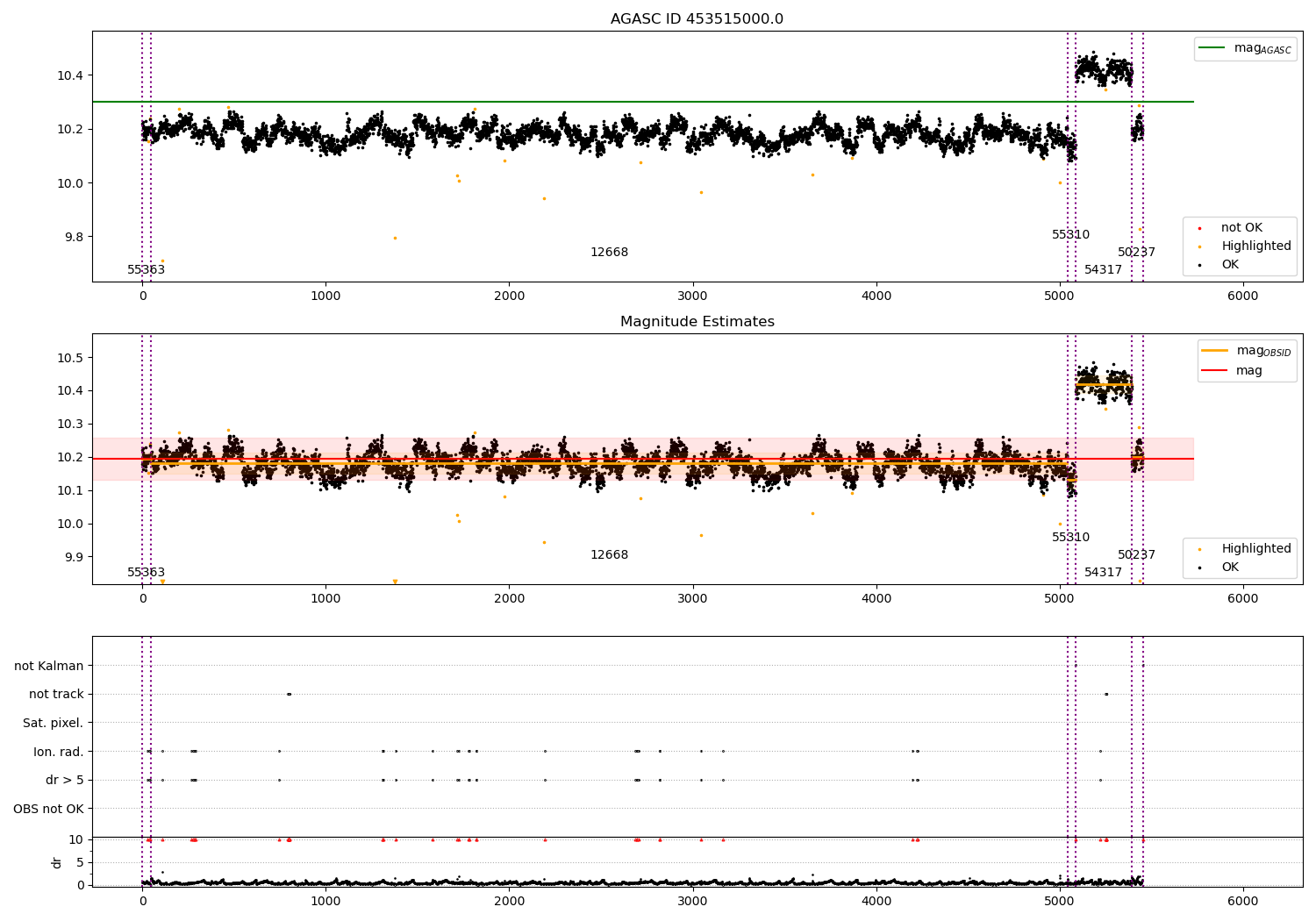Click the 'Sat. pixel.' row label
Viewport: 1316px width, 921px height.
tap(54, 724)
